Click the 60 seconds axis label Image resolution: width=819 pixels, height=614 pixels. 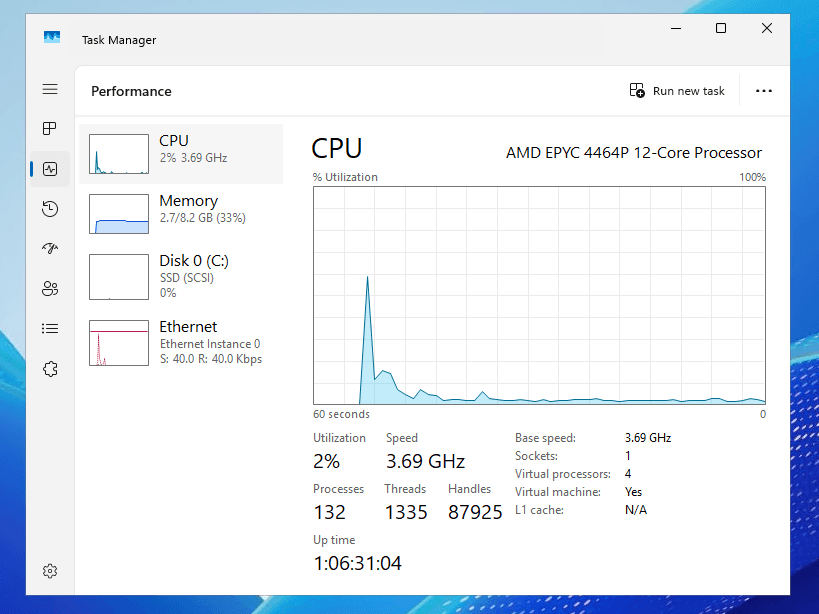coord(342,414)
